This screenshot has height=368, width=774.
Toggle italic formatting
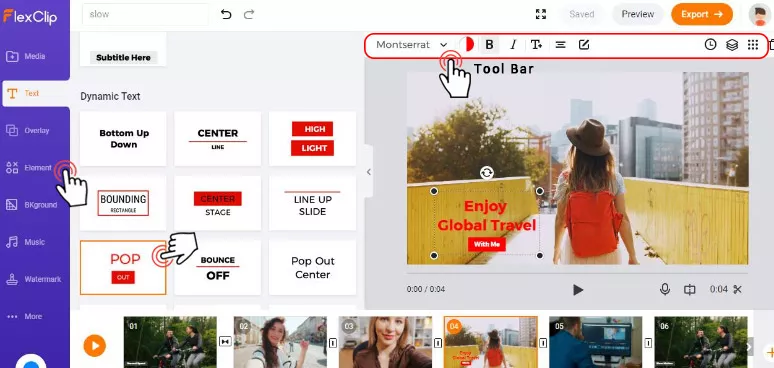point(513,45)
